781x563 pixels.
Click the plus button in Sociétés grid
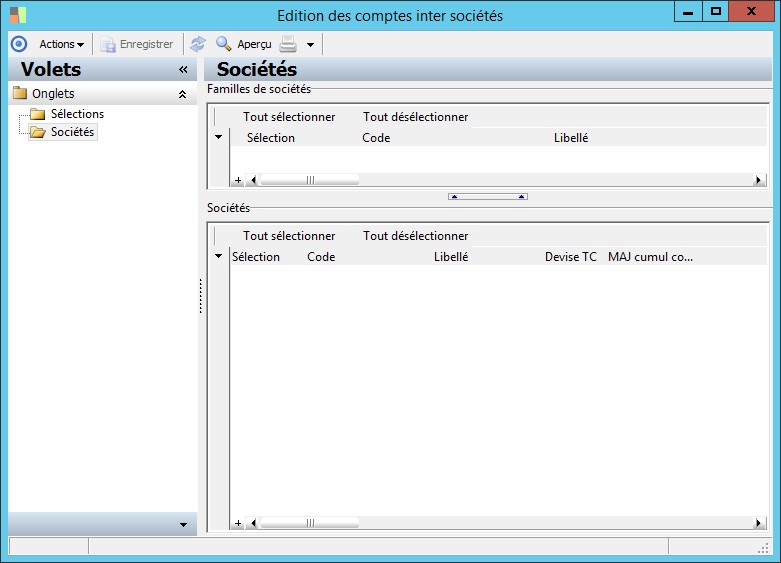coord(238,524)
